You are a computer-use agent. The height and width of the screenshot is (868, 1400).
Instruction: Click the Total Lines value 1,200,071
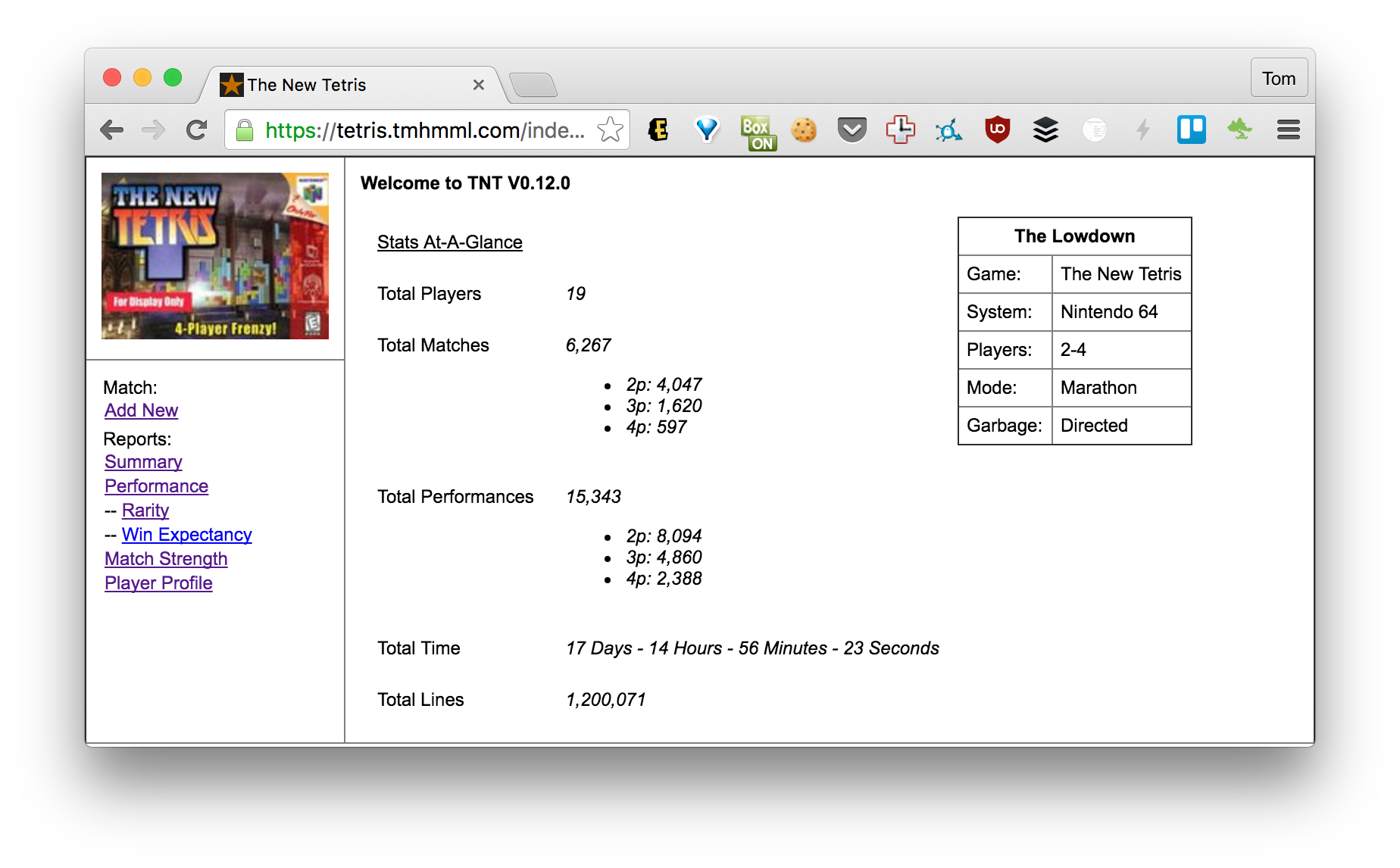605,700
